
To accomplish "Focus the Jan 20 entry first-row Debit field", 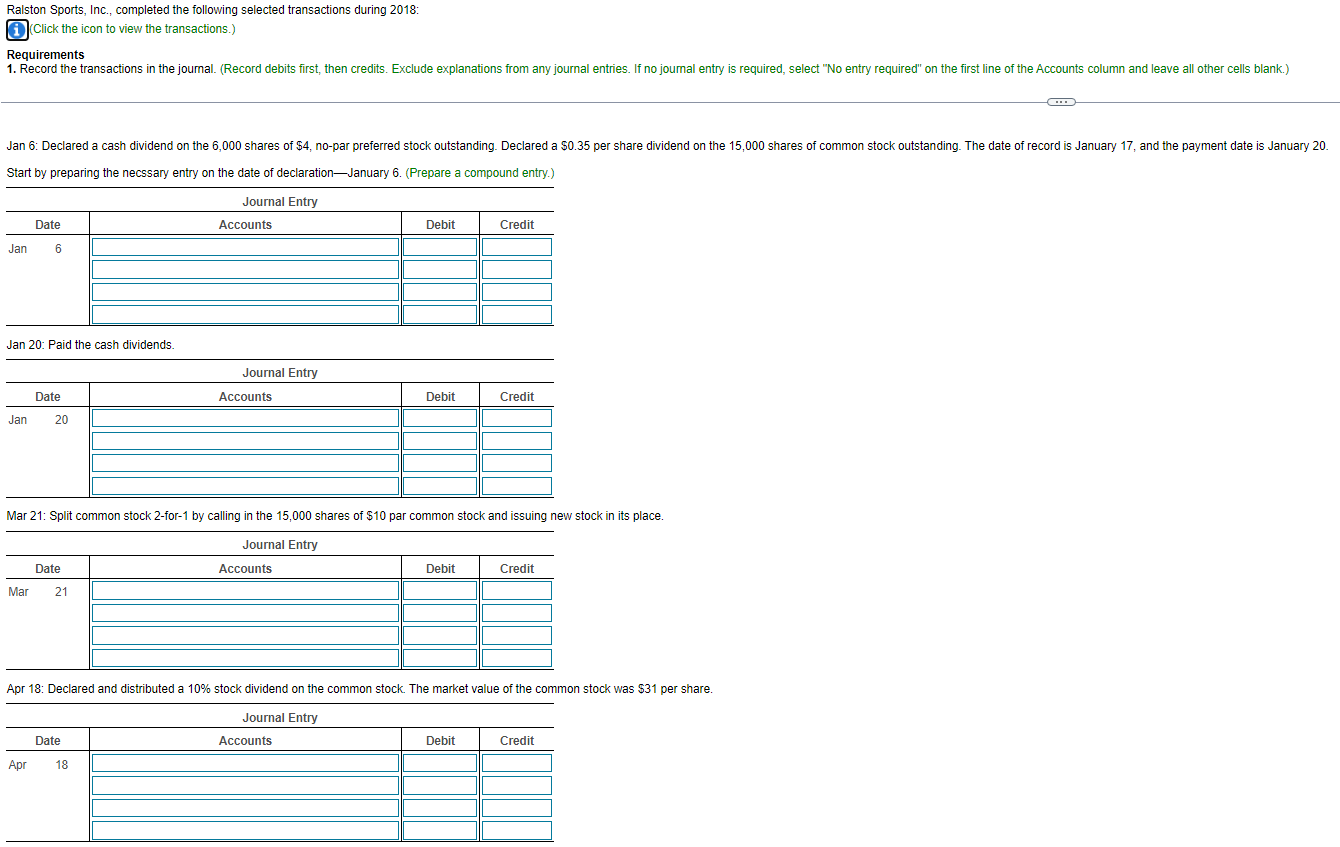I will [440, 419].
